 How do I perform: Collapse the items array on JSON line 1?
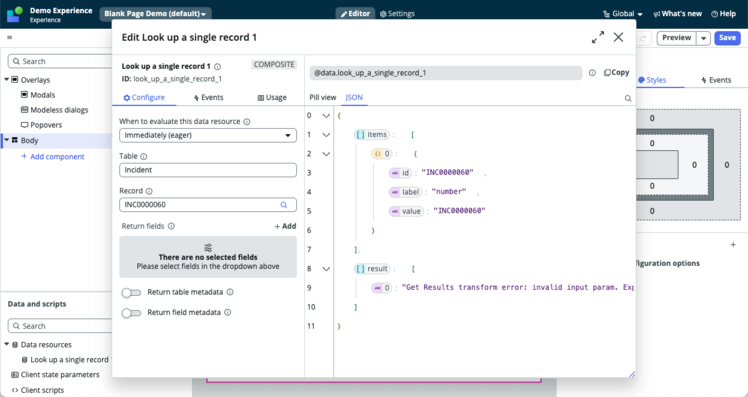coord(326,135)
